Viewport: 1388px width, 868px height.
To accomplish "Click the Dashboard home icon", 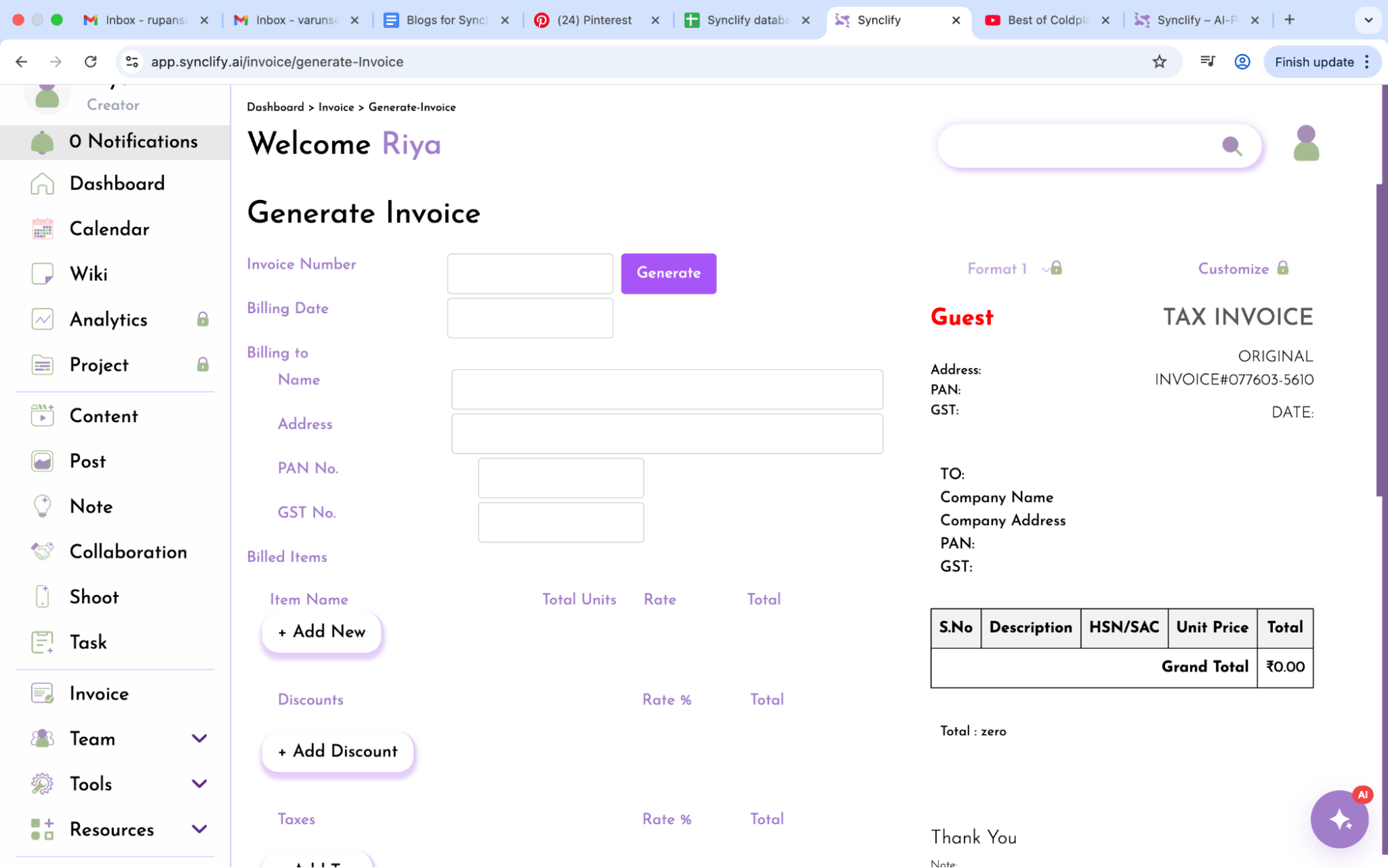I will [x=42, y=184].
